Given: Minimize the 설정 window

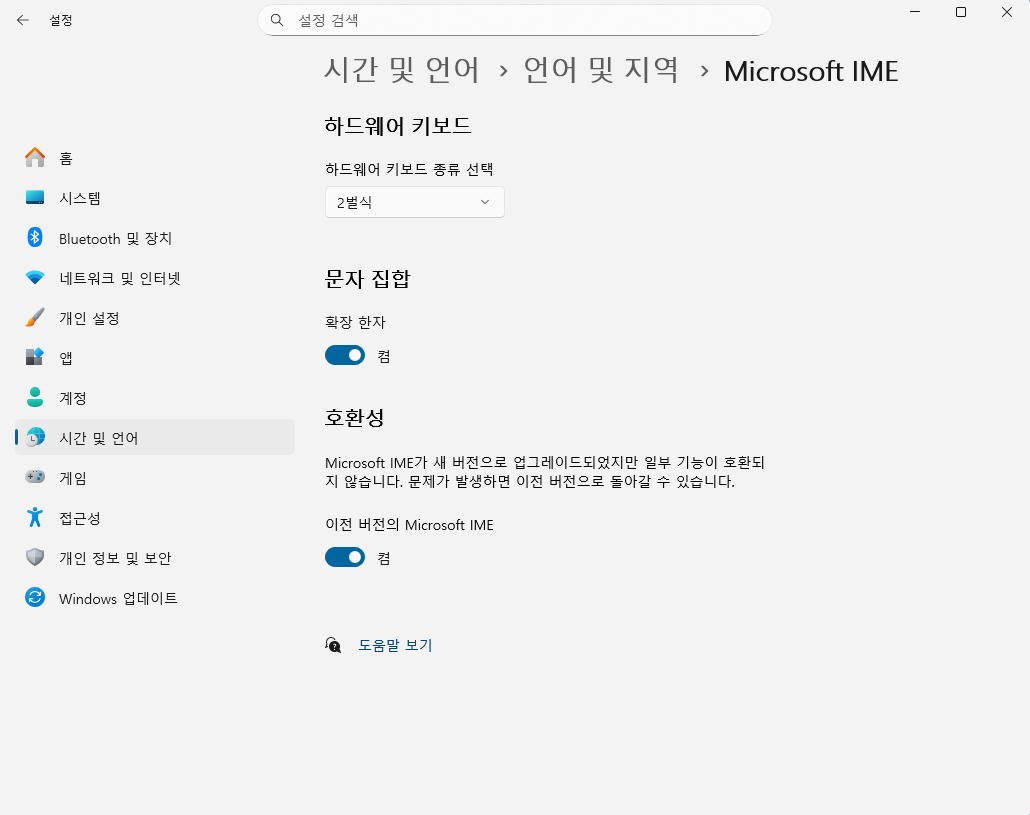Looking at the screenshot, I should pos(915,12).
